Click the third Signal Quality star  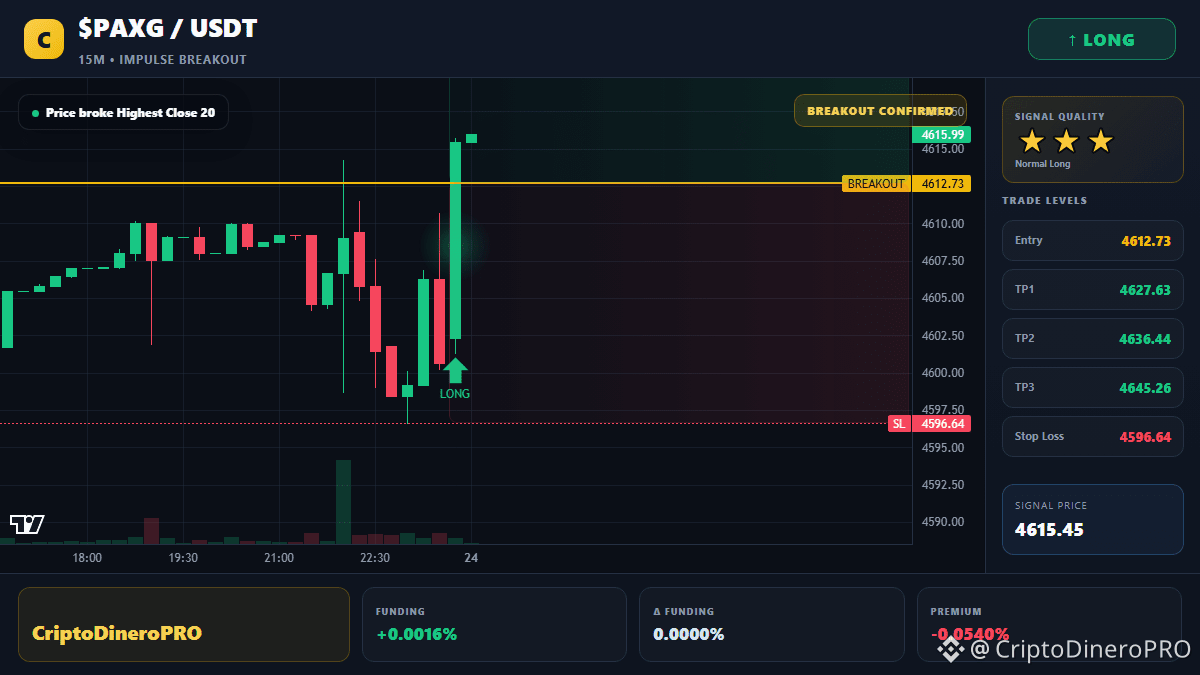1100,141
